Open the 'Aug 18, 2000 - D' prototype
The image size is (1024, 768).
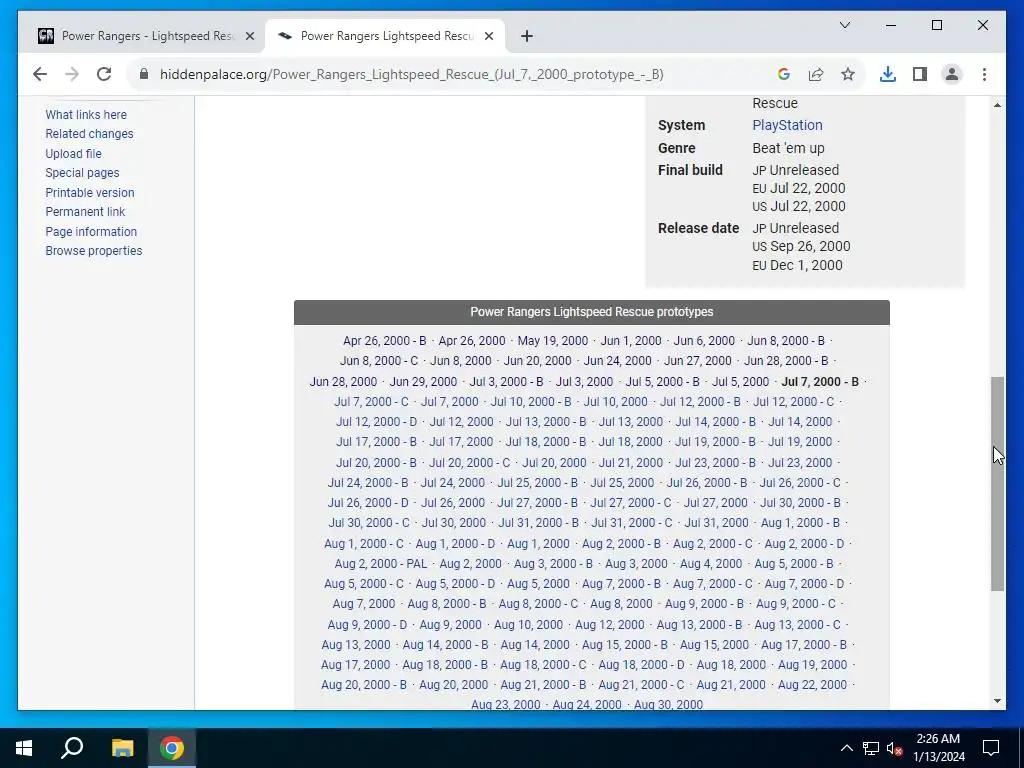click(x=641, y=665)
